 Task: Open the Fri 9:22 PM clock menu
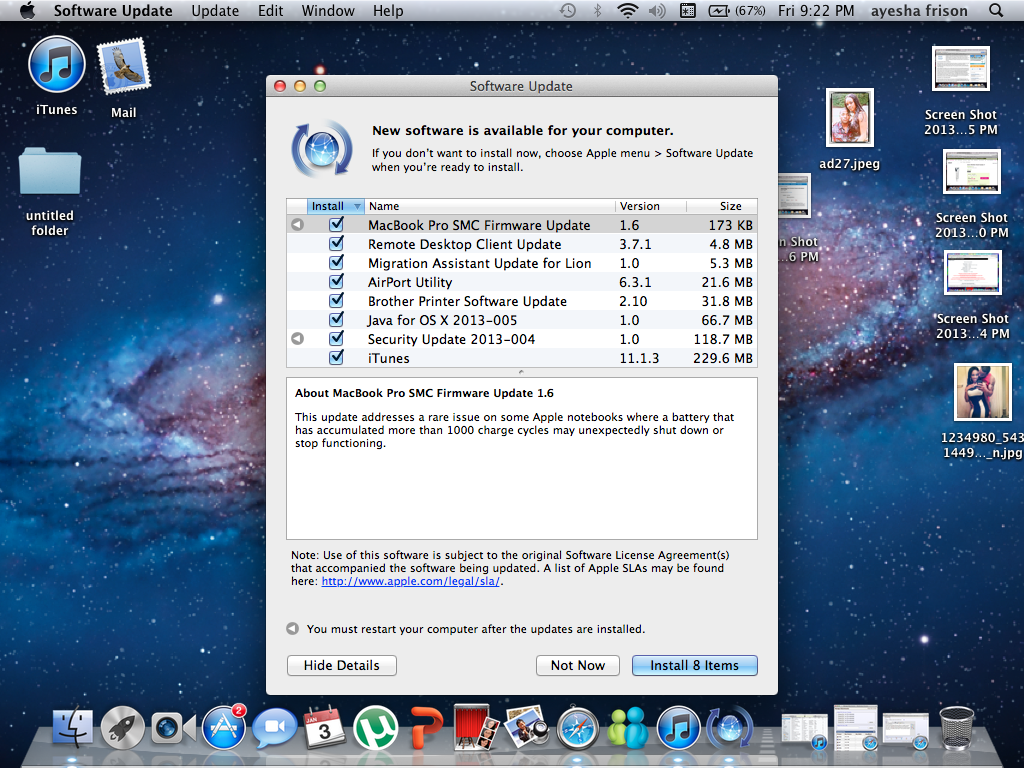pyautogui.click(x=816, y=10)
